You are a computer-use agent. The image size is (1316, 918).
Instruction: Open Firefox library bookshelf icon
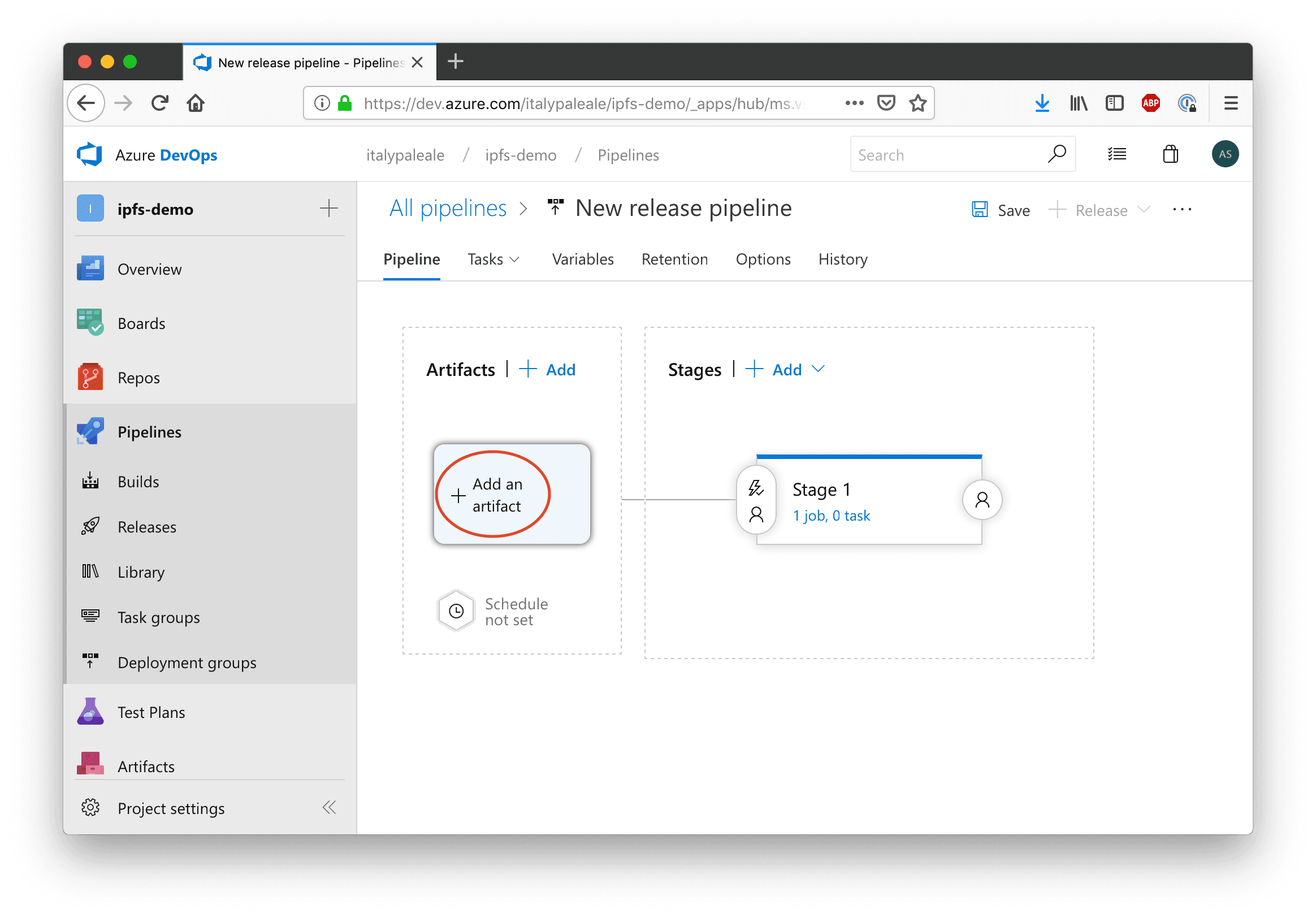point(1079,103)
